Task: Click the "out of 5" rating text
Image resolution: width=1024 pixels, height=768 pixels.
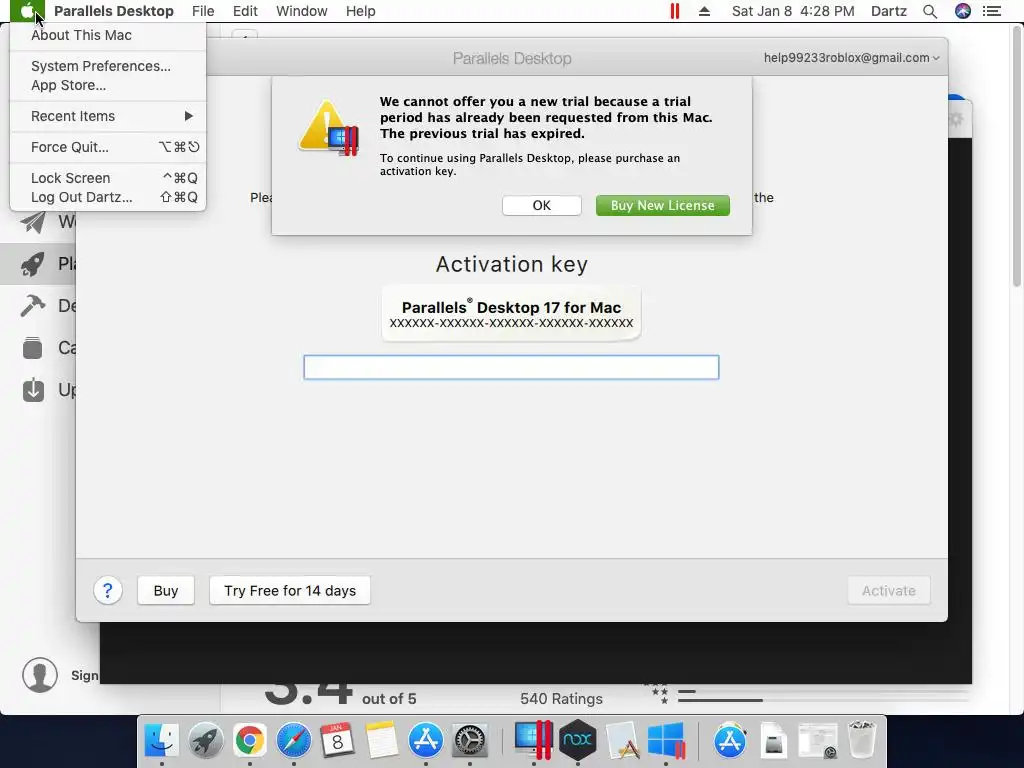Action: [389, 699]
